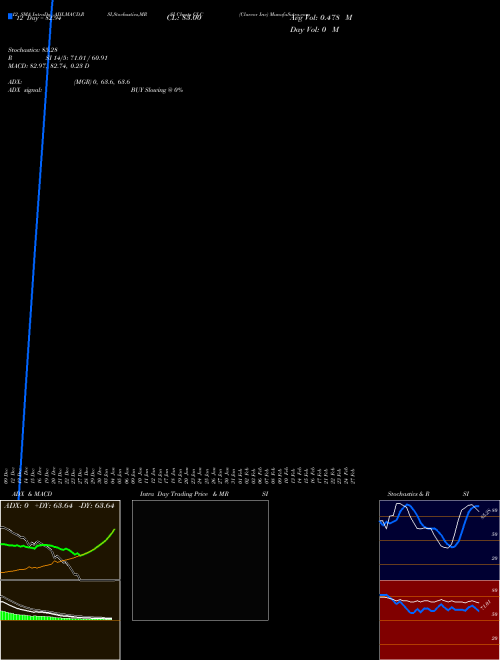This screenshot has height=660, width=500.
Task: Click the 'Day Vol: 0 M' value
Action: coord(314,30)
